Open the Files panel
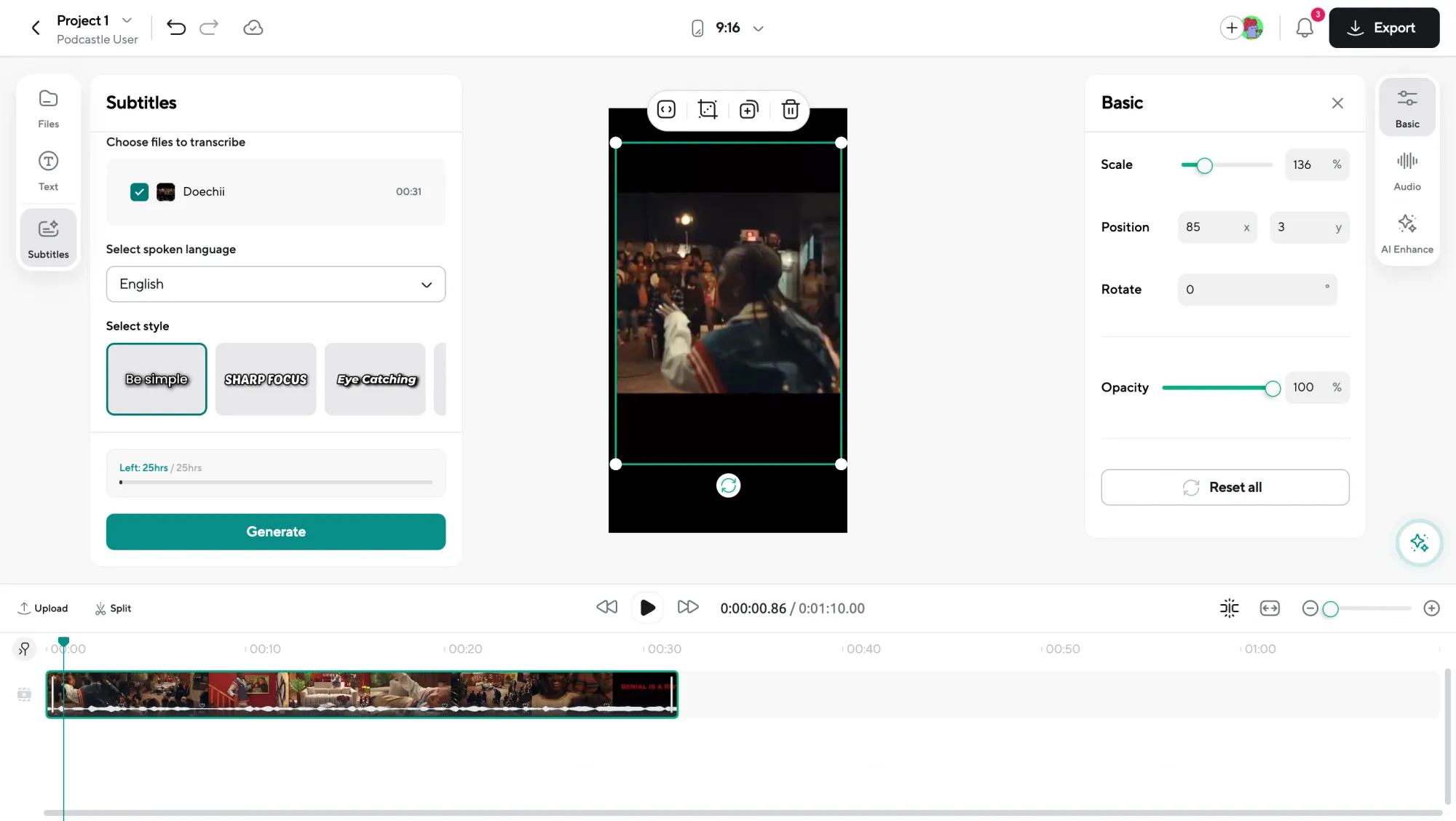The image size is (1456, 821). (47, 107)
